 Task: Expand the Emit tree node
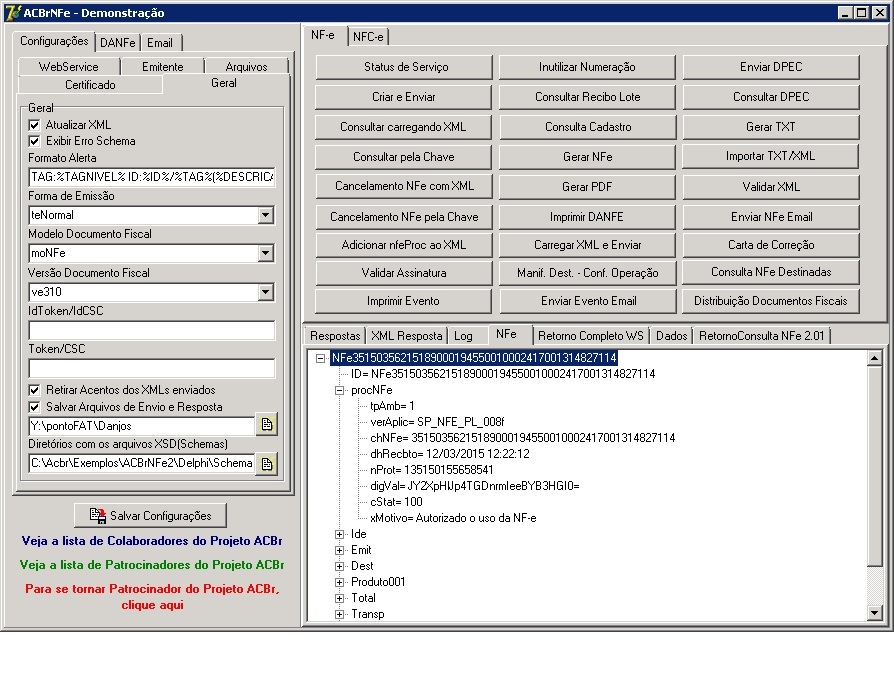tap(339, 550)
